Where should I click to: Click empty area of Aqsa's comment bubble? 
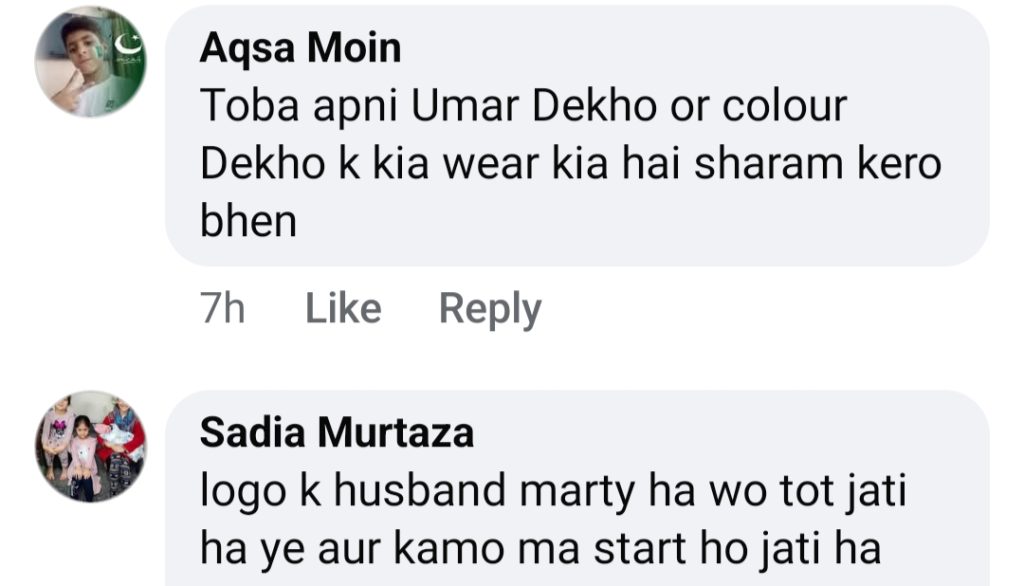[700, 225]
